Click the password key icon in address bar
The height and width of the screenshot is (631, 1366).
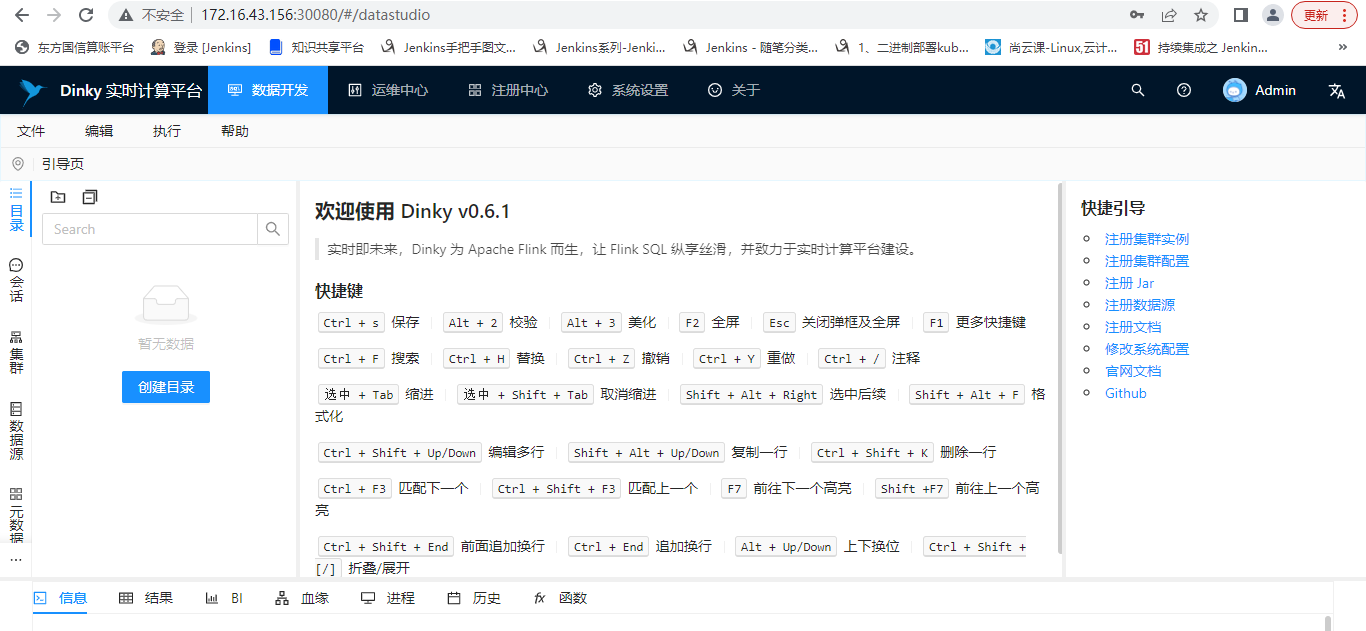(x=1137, y=15)
